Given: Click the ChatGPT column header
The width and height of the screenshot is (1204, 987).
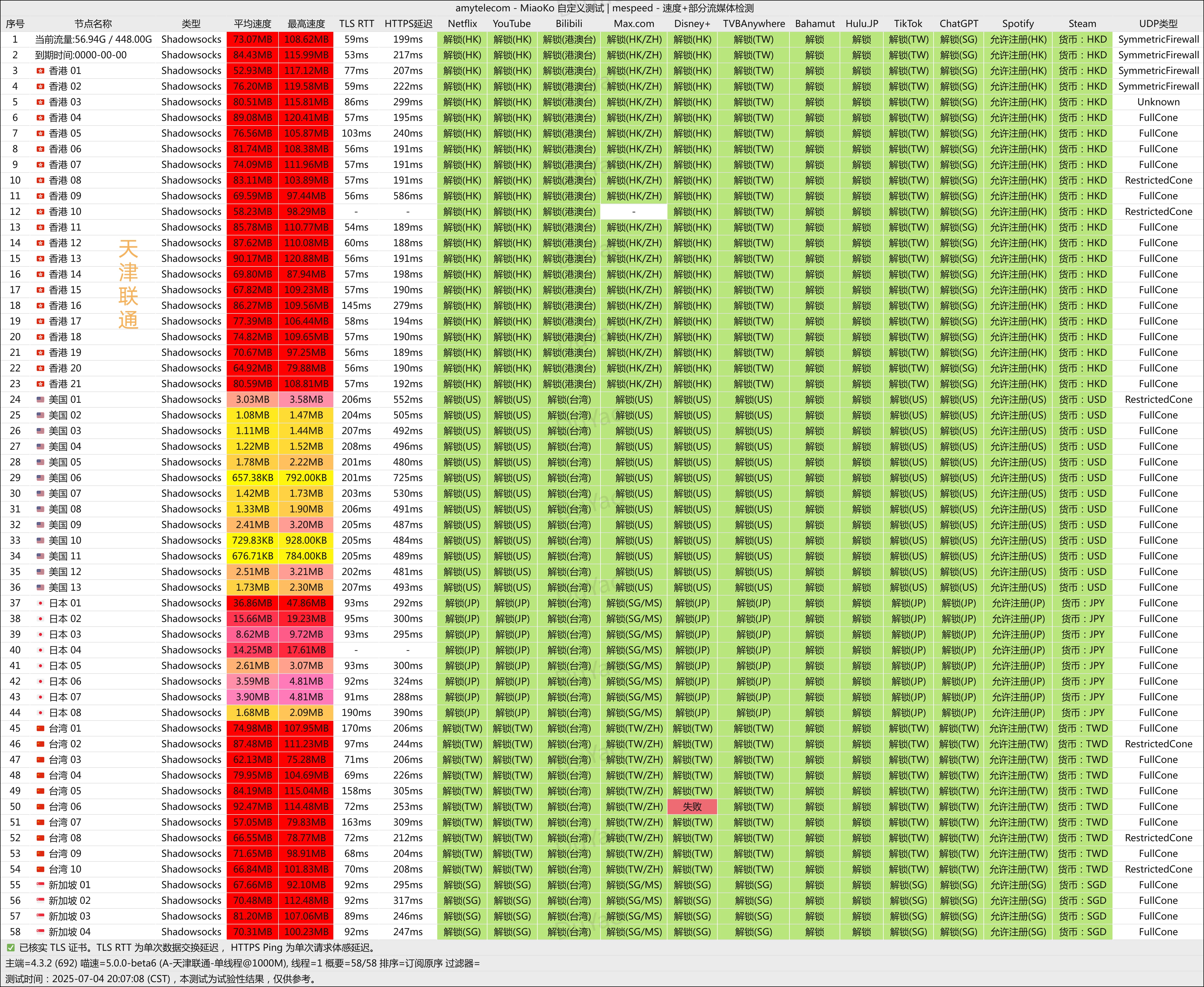Looking at the screenshot, I should click(959, 24).
